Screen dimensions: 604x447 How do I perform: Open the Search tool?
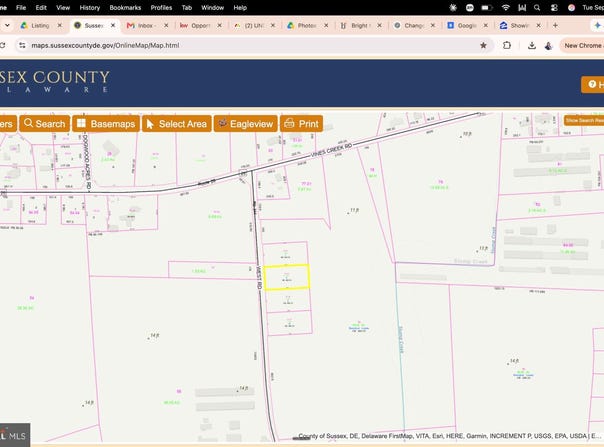(x=45, y=124)
